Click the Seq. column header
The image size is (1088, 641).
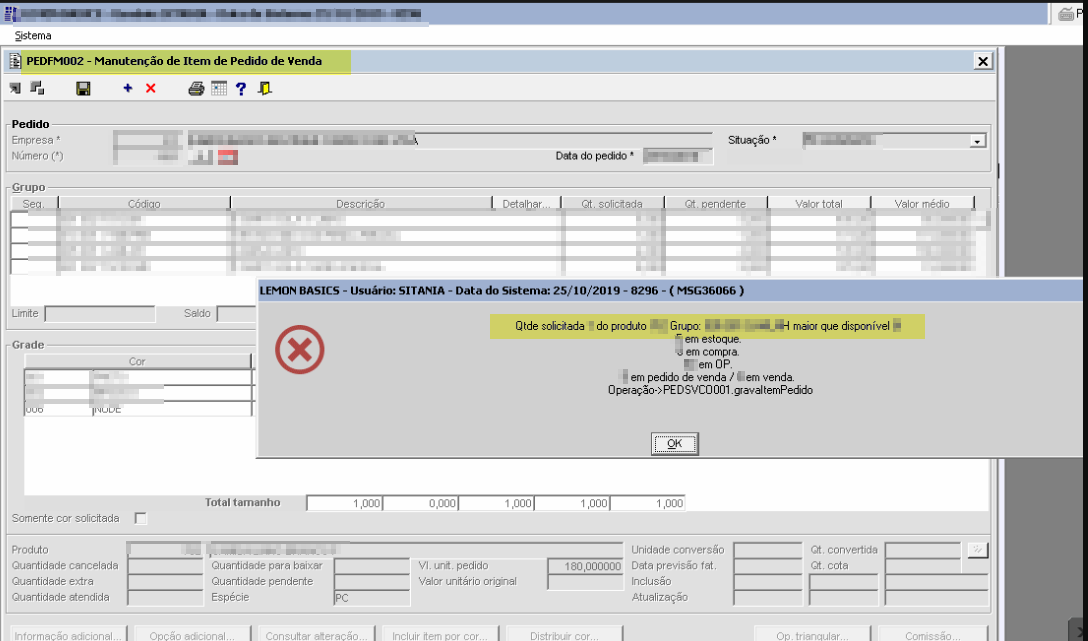(33, 203)
